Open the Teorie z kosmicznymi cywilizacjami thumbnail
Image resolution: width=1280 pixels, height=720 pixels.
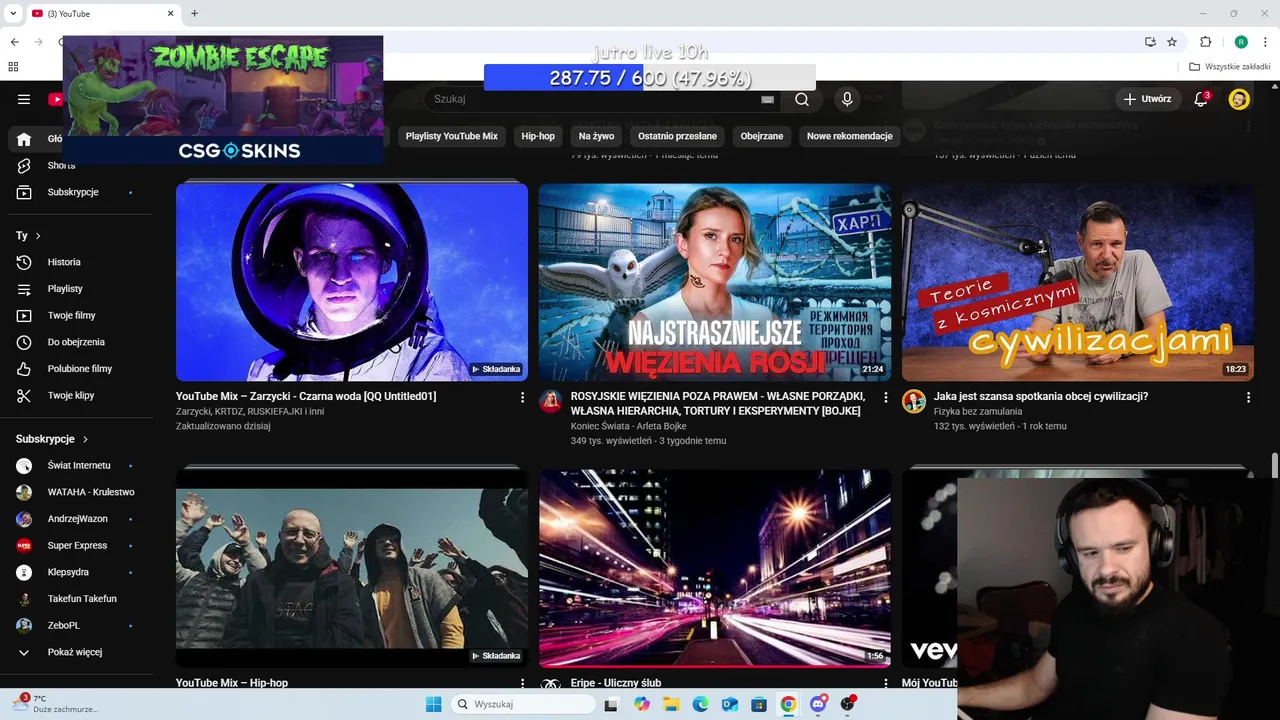(1078, 282)
